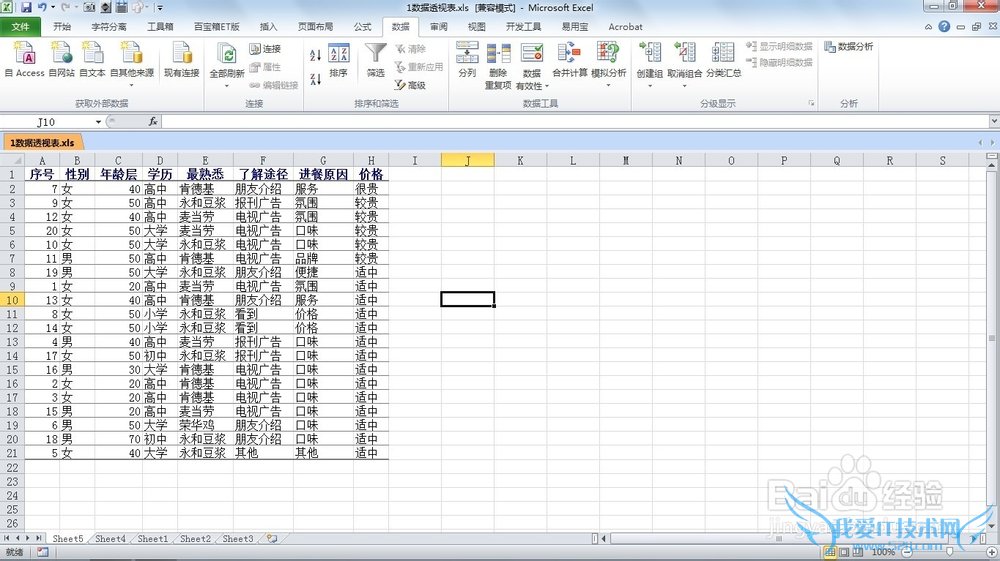Click the 分列 (Text to Columns) icon
This screenshot has width=1000, height=561.
pos(467,59)
